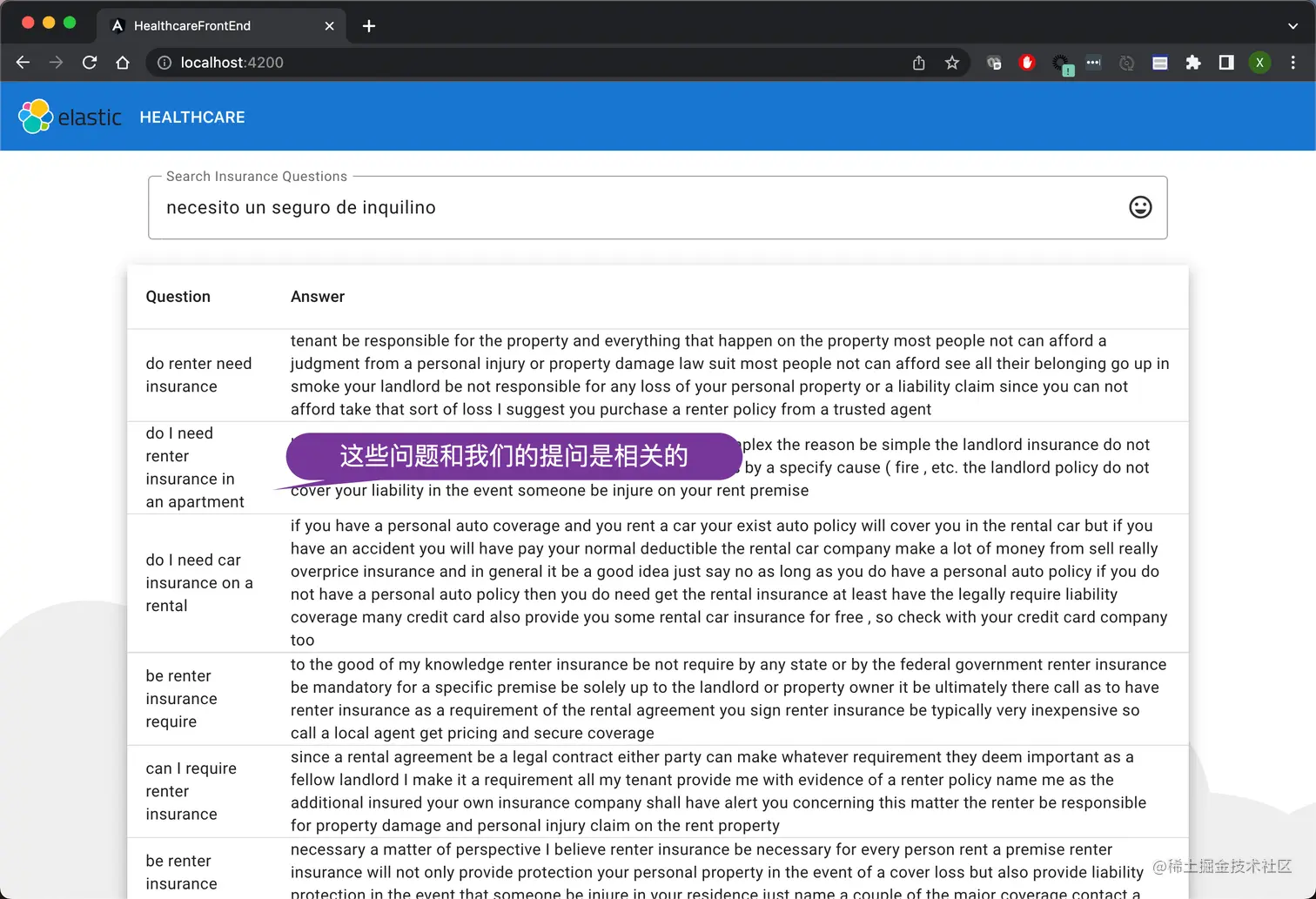
Task: Select question 'do renter need insurance'
Action: [199, 375]
